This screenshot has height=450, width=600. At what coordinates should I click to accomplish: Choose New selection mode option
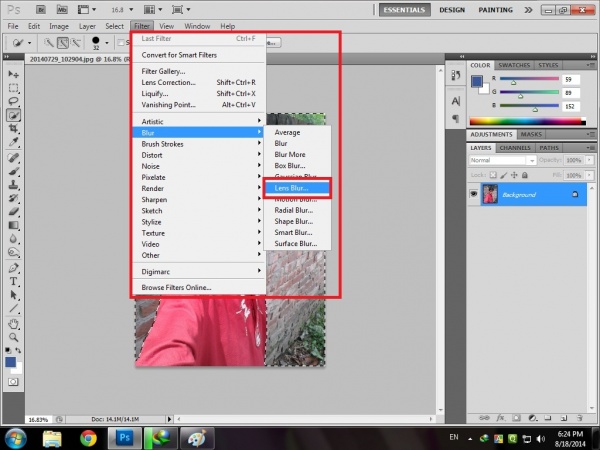tap(49, 42)
